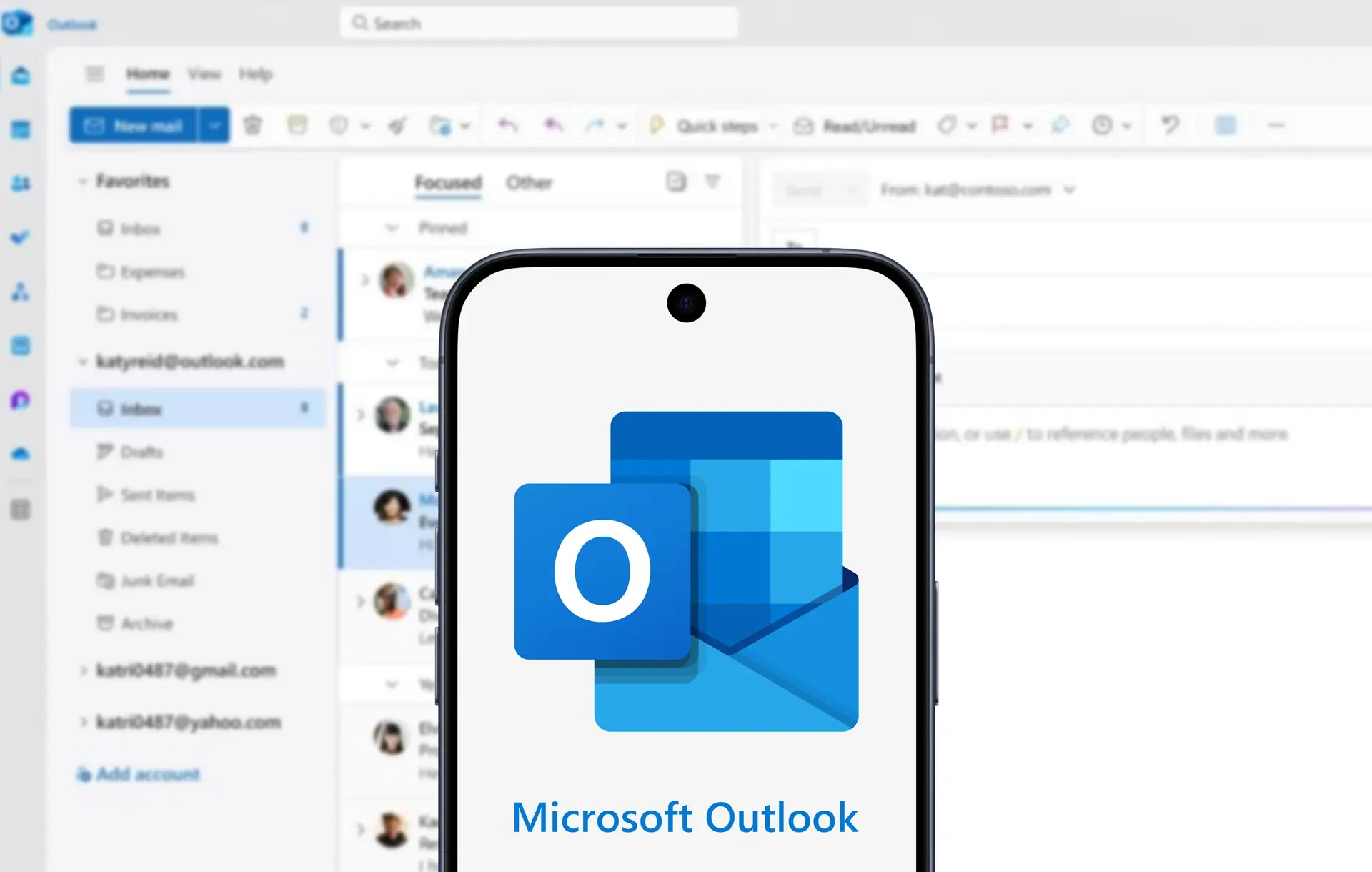
Task: Open the People icon in left rail
Action: [x=21, y=184]
